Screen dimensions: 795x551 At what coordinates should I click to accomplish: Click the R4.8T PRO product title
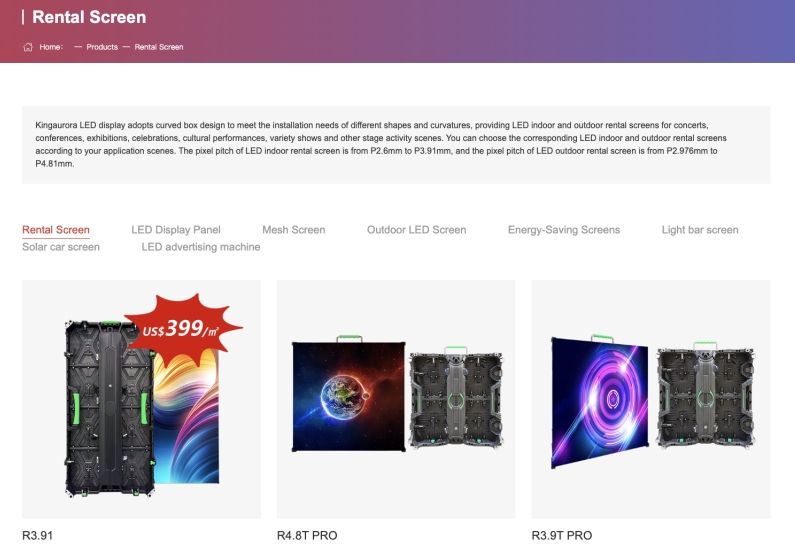307,535
